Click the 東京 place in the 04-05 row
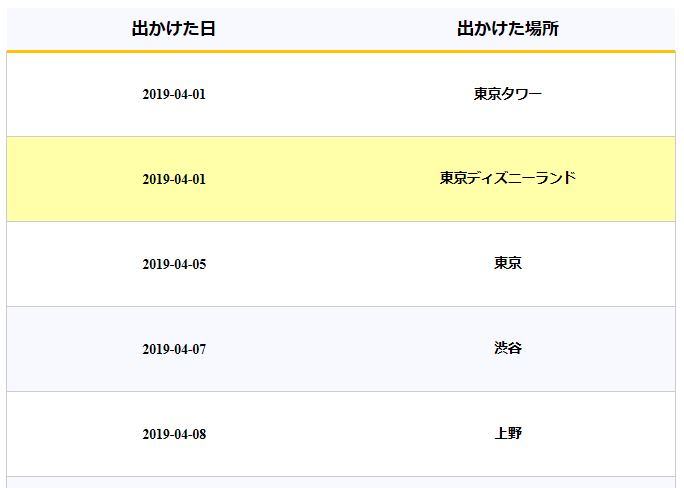Viewport: 684px width, 488px height. [x=508, y=263]
